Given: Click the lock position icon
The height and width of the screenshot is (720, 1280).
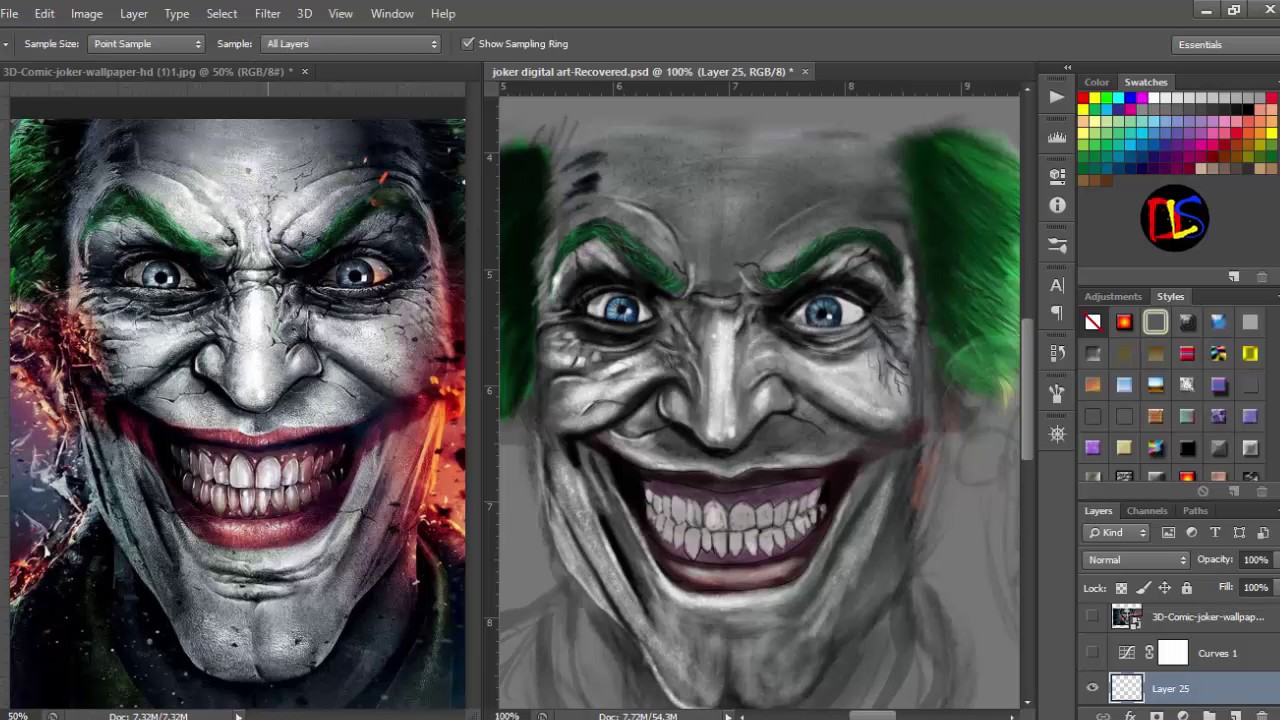Looking at the screenshot, I should pos(1165,588).
